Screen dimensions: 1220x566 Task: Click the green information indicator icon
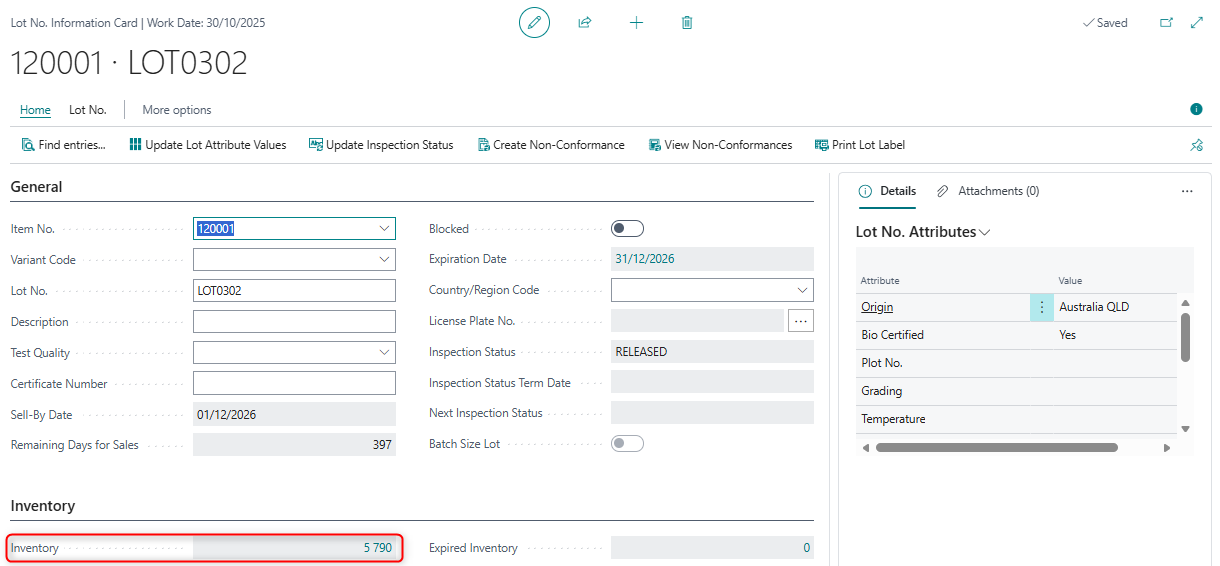point(1196,109)
